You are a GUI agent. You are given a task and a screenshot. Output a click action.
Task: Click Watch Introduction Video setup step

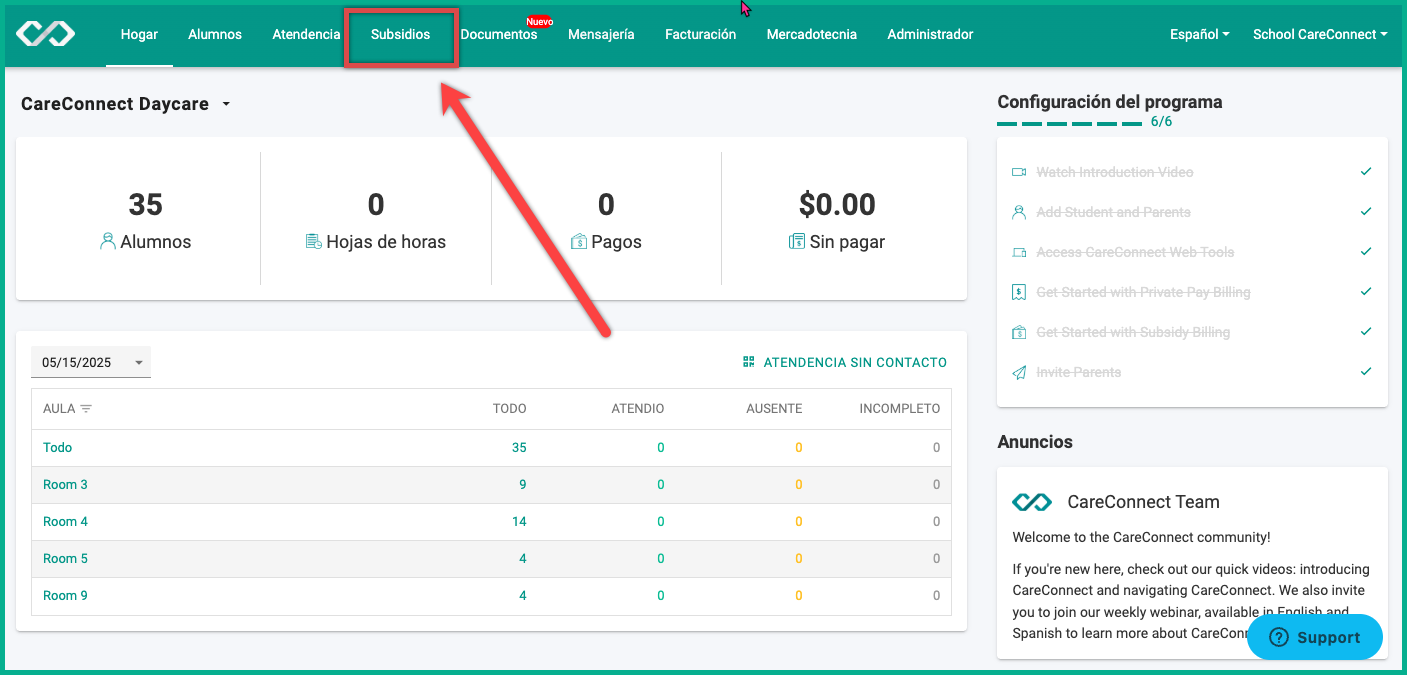pyautogui.click(x=1115, y=172)
